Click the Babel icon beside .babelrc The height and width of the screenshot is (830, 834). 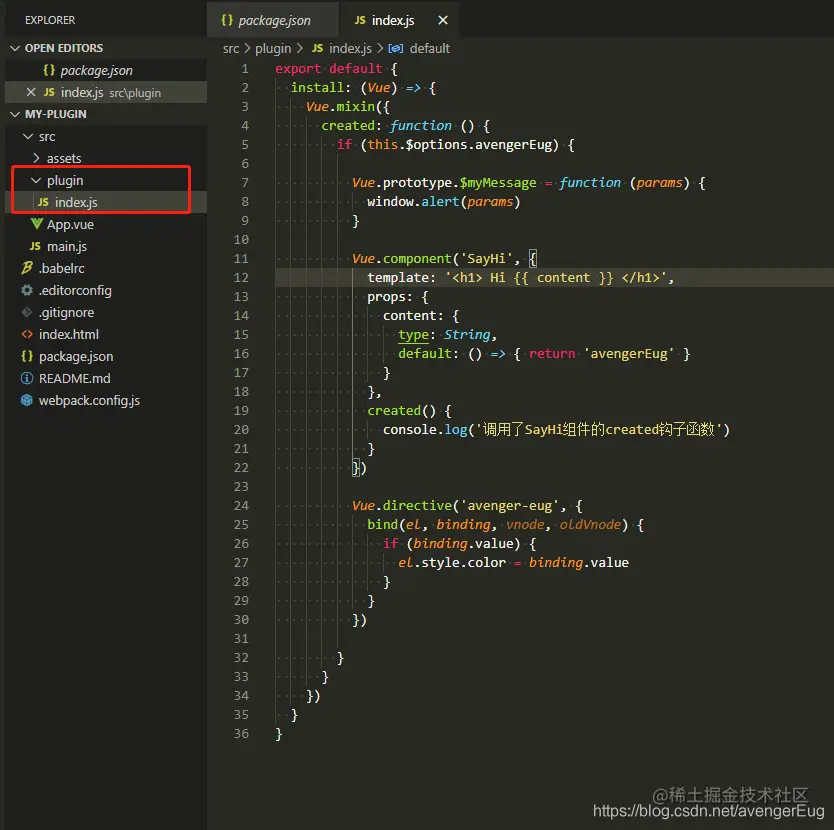tap(27, 268)
